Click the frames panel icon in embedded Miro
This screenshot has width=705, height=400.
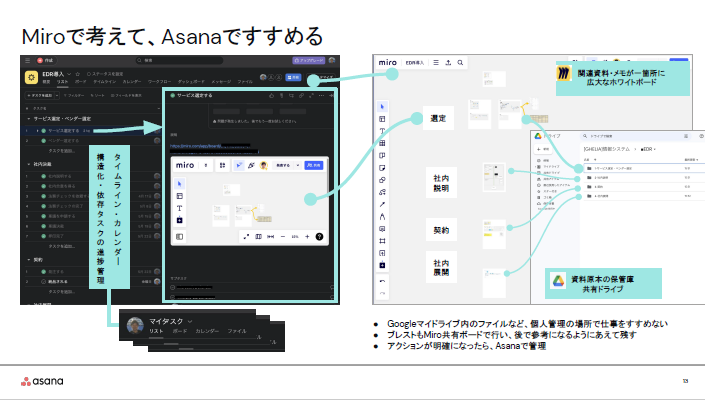(x=179, y=236)
